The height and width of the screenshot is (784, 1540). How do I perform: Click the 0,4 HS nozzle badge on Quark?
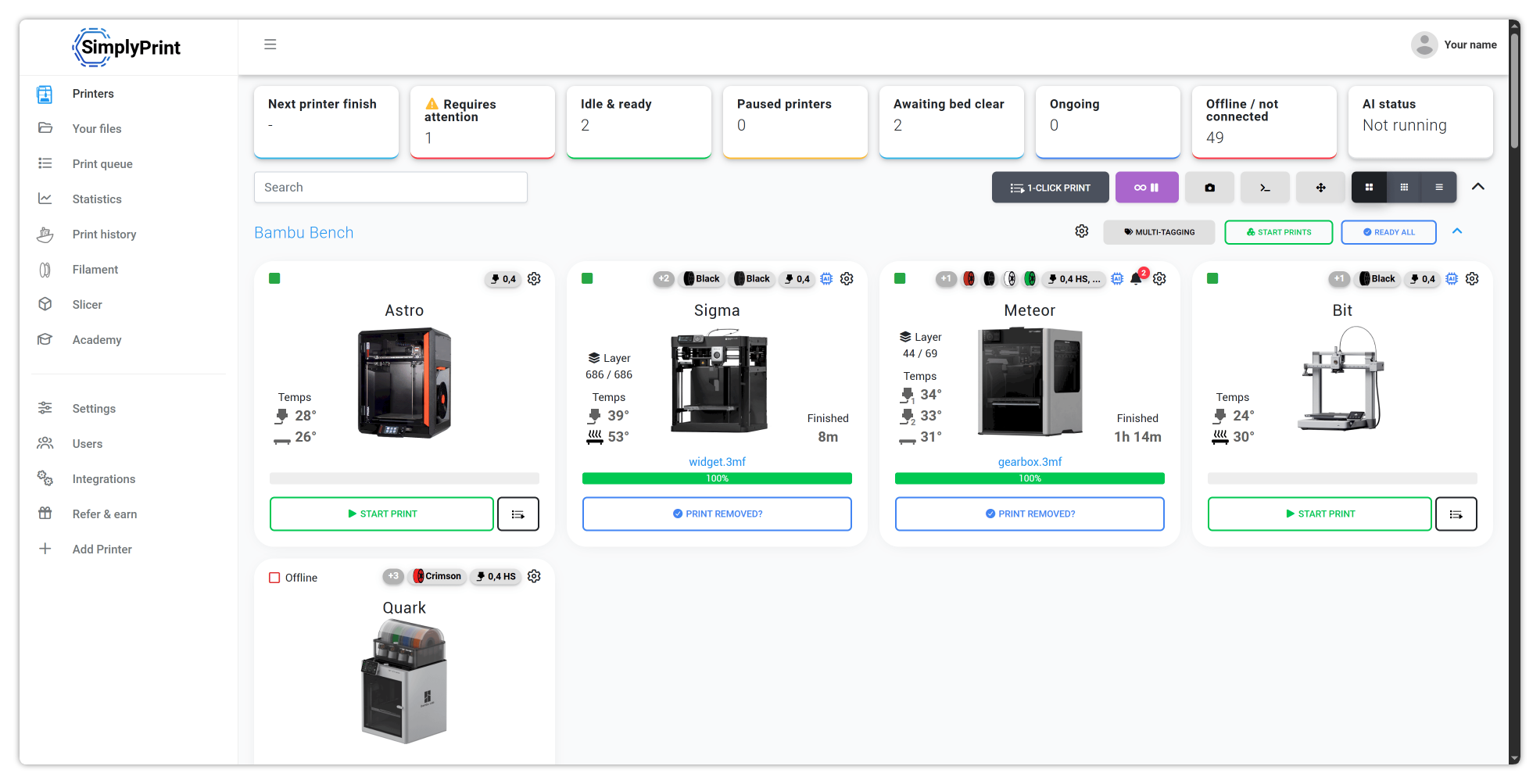click(x=496, y=576)
